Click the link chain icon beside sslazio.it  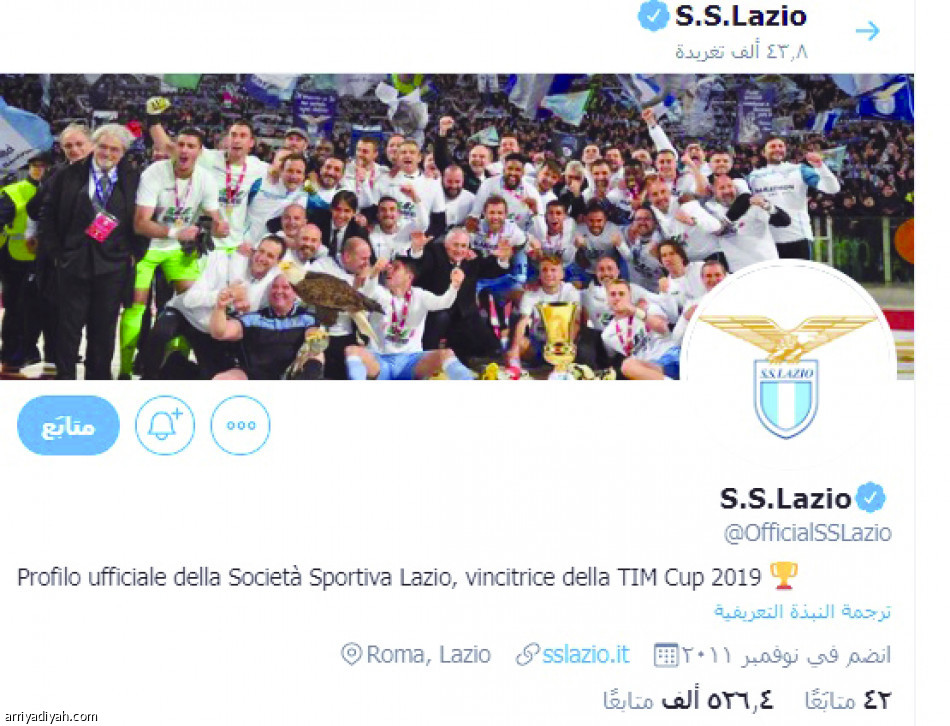click(528, 655)
